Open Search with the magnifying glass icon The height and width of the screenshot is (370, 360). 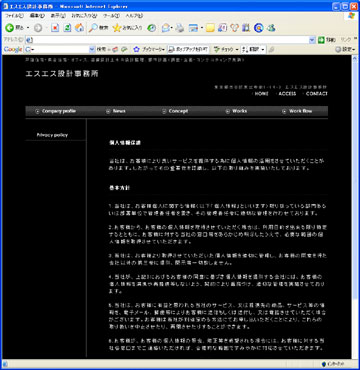[x=93, y=28]
